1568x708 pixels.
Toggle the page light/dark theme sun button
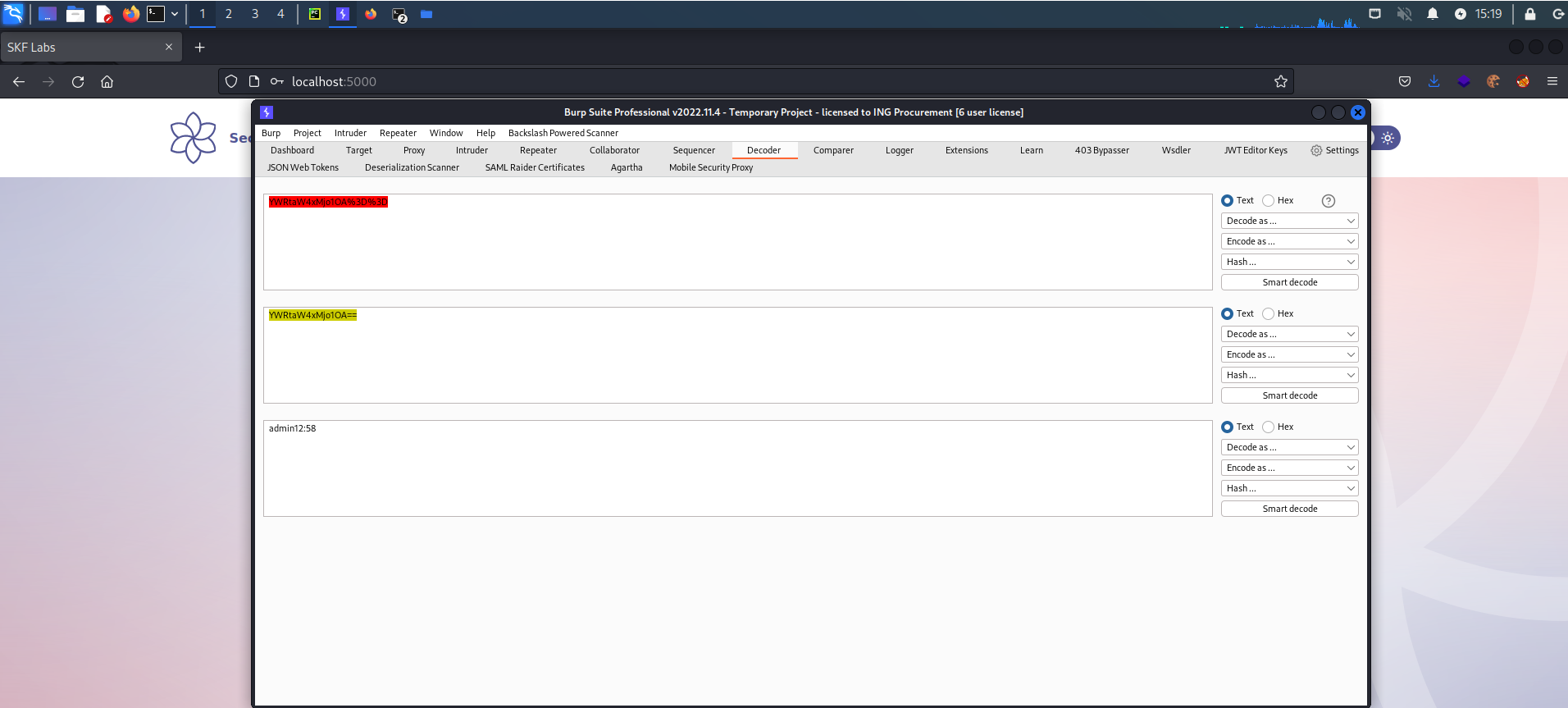click(1388, 138)
